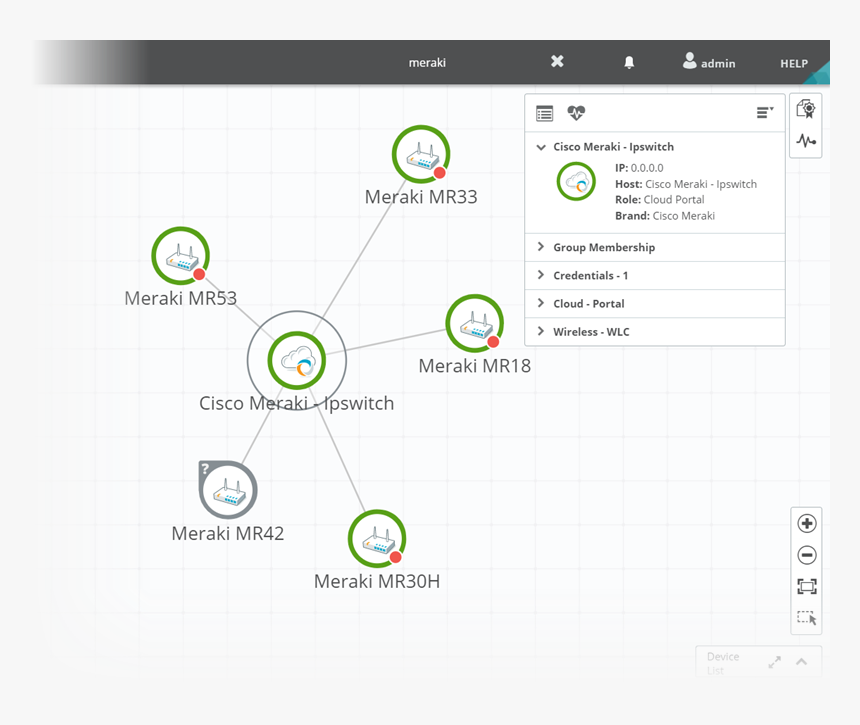This screenshot has height=725, width=860.
Task: Zoom out with the minus button
Action: [807, 555]
